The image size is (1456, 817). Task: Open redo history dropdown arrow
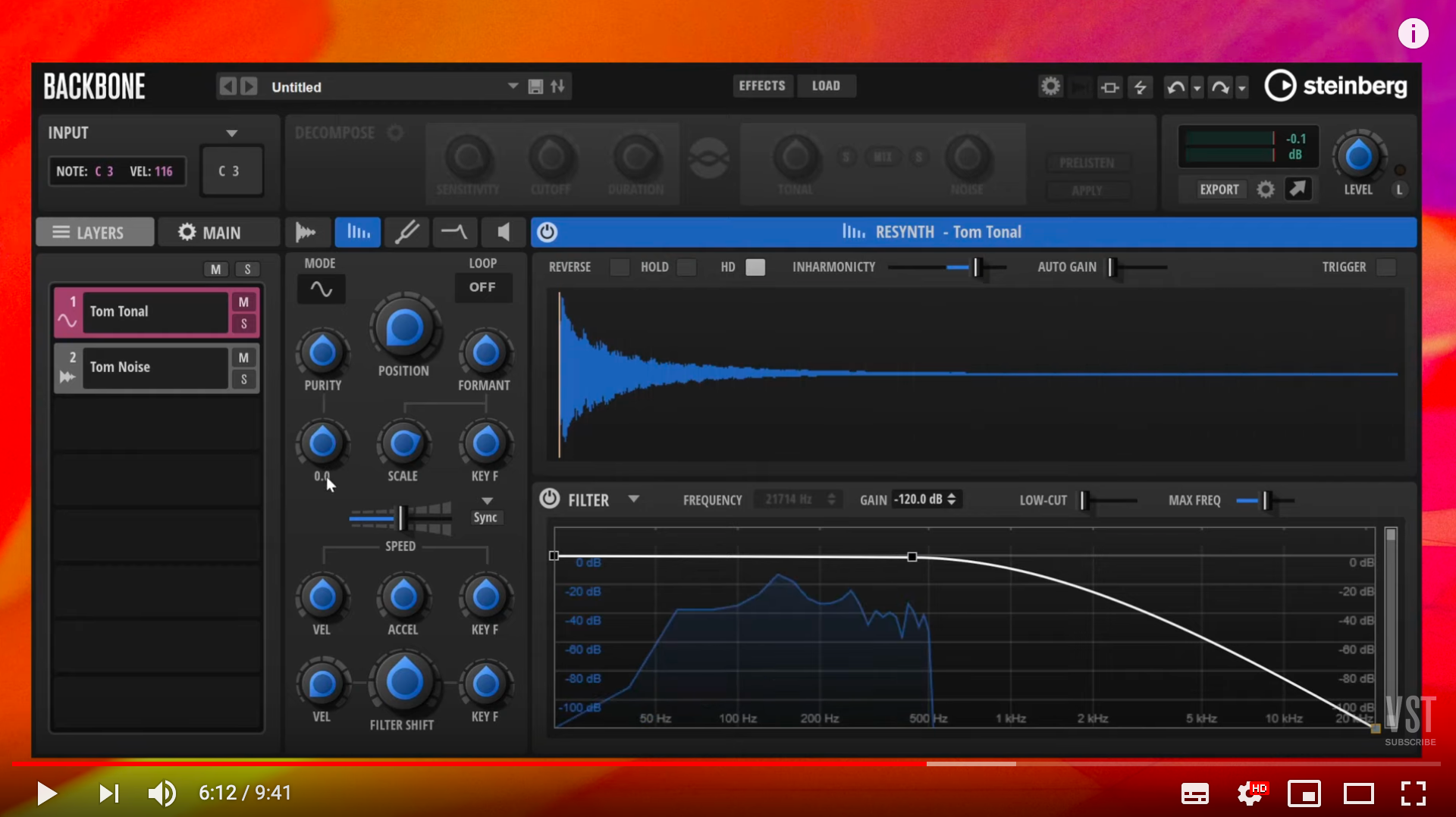click(1242, 88)
